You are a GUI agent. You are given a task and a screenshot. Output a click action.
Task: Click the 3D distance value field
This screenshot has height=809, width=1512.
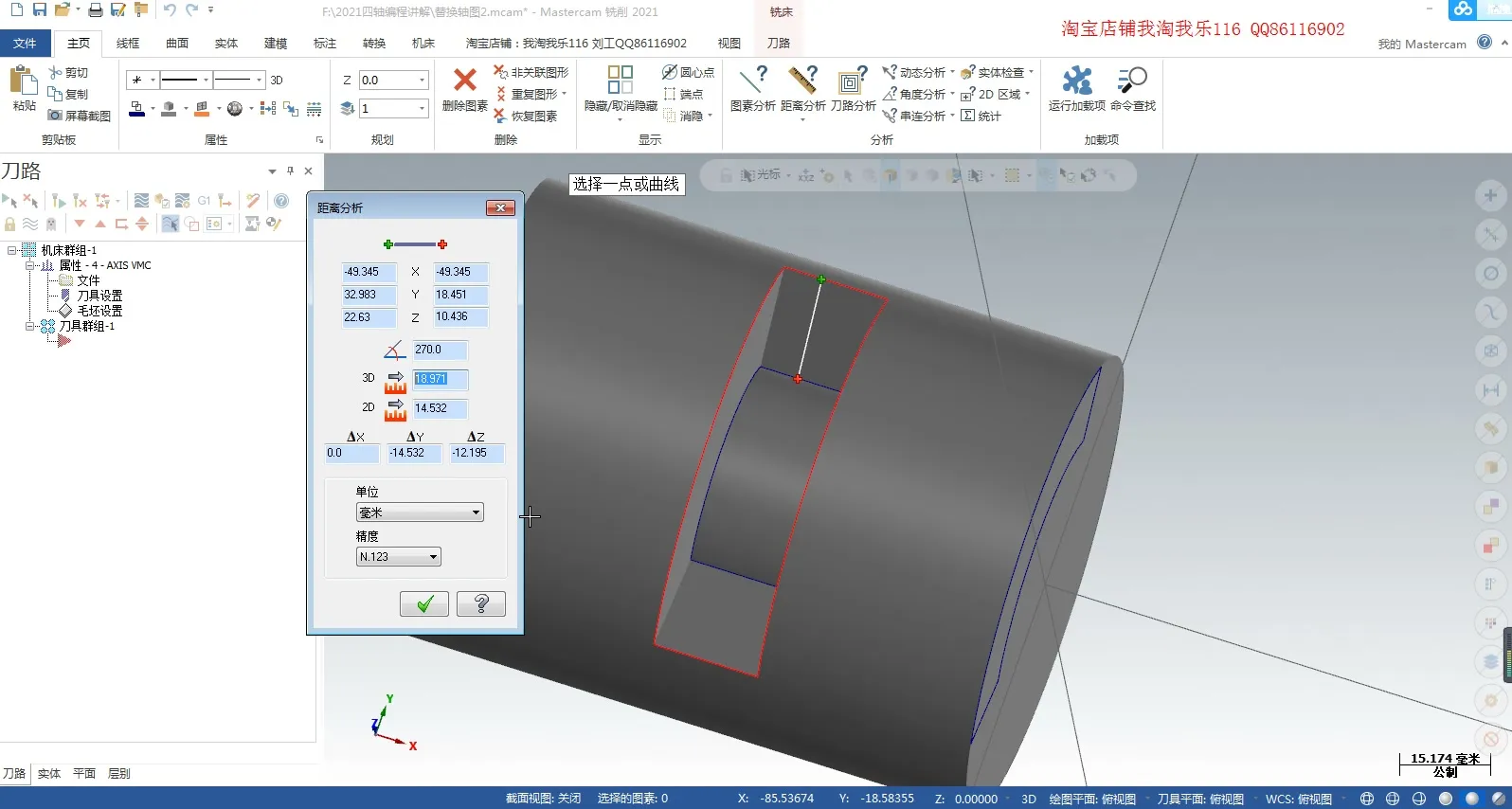pos(440,379)
